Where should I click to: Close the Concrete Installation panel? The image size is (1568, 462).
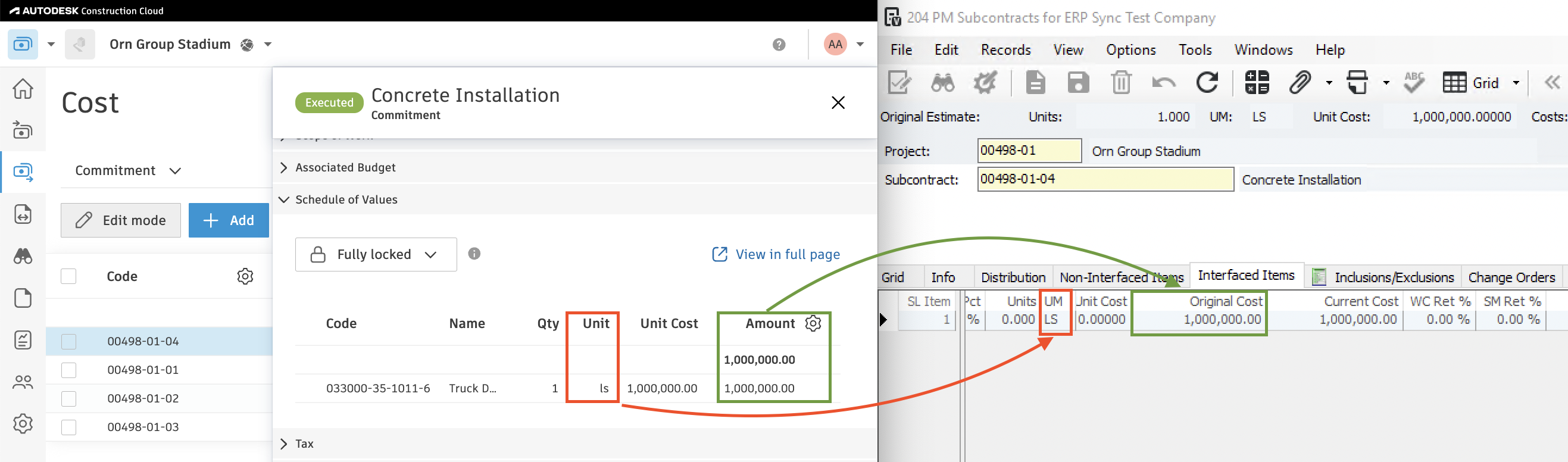(838, 103)
